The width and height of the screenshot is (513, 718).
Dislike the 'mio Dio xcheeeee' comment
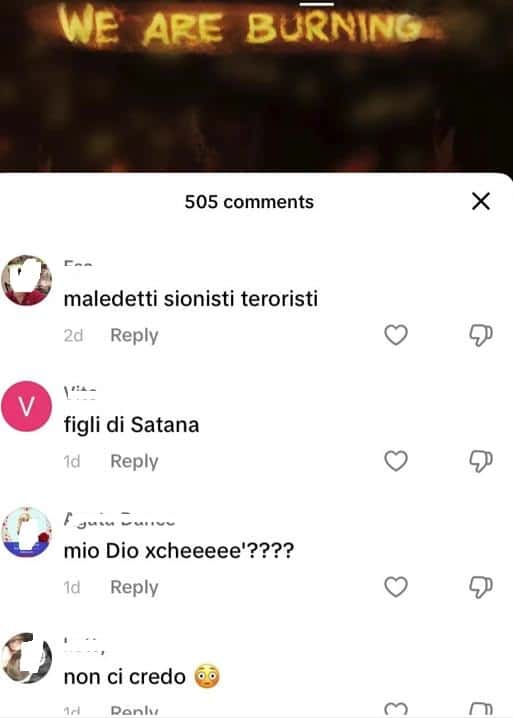tap(481, 587)
